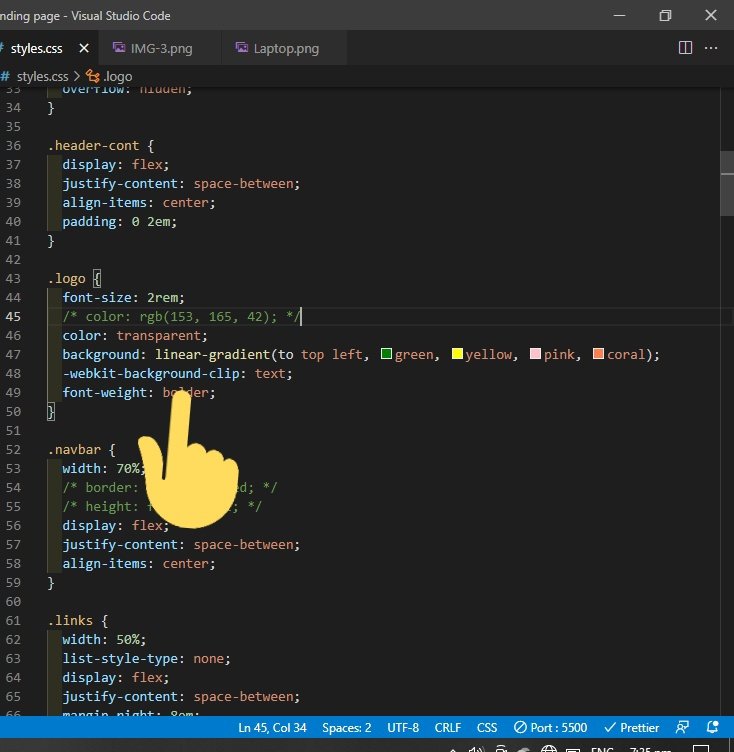Click the file icon on Laptop.png tab
Image resolution: width=734 pixels, height=752 pixels.
click(241, 47)
